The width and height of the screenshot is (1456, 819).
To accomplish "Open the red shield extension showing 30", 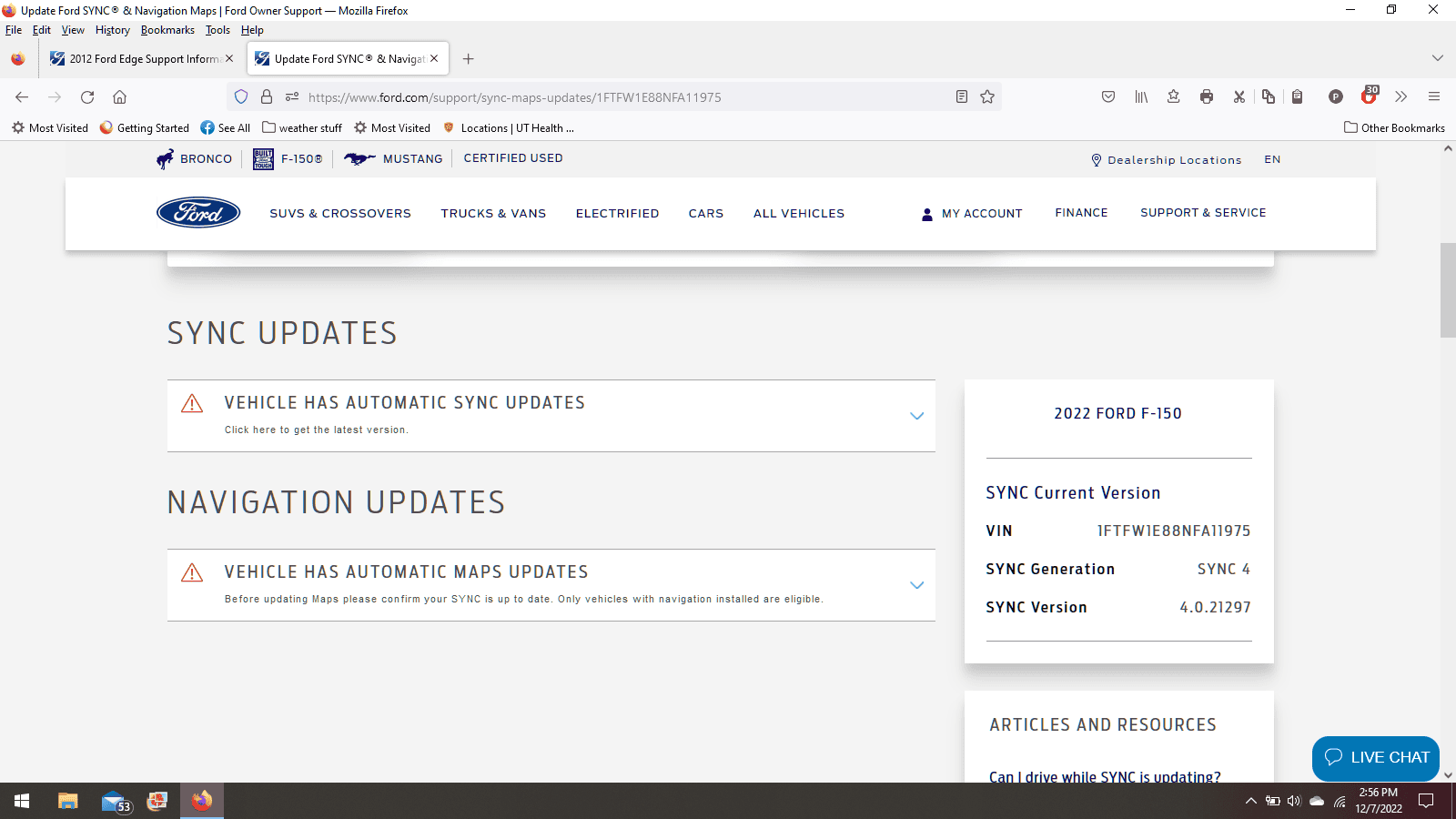I will pos(1370,96).
